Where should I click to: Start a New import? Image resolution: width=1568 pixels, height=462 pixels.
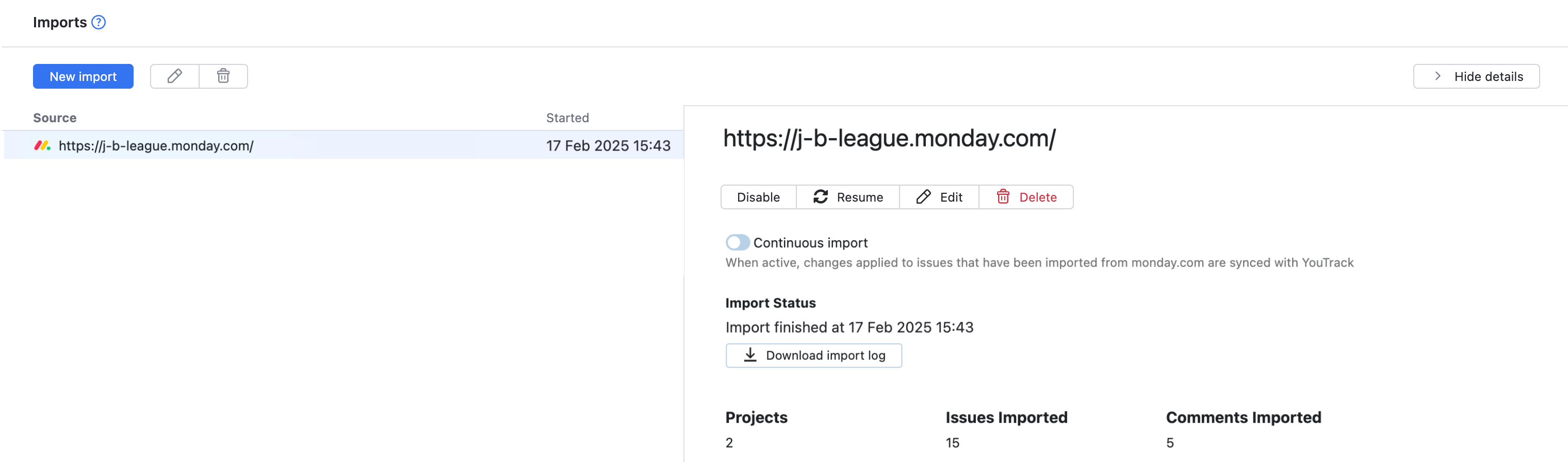pos(83,76)
